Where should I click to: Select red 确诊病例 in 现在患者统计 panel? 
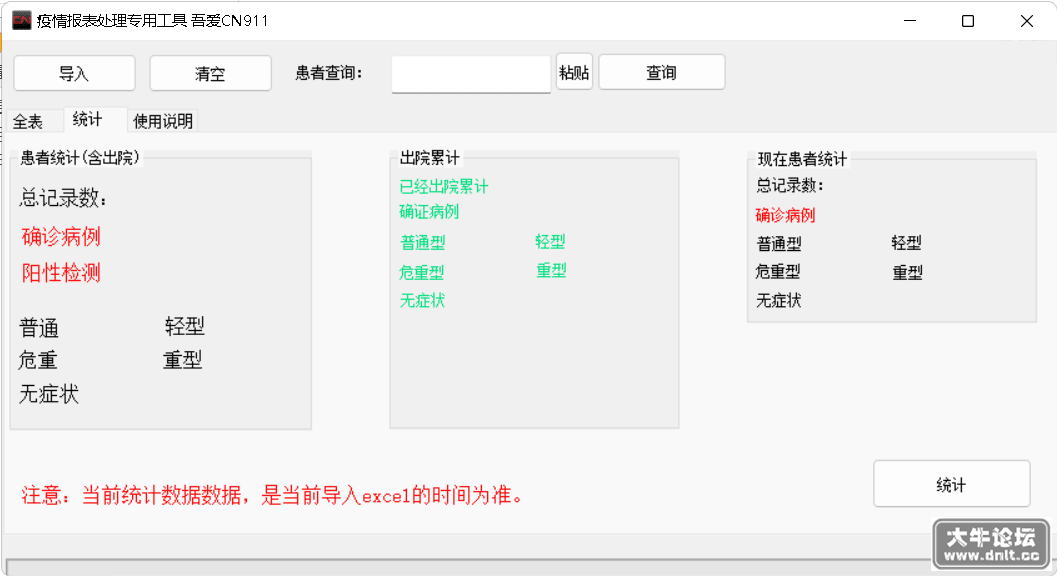point(785,215)
